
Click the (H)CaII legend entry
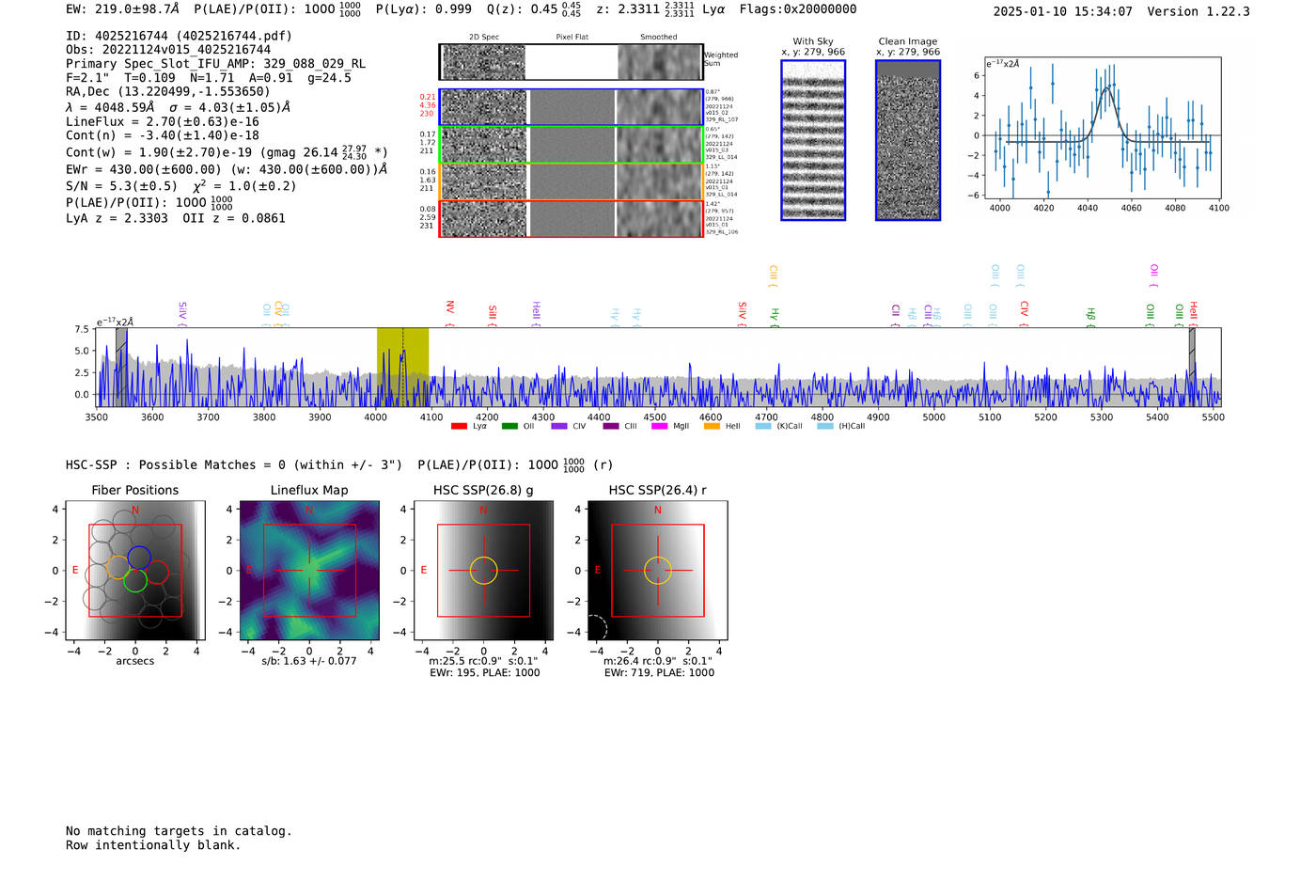pos(841,426)
